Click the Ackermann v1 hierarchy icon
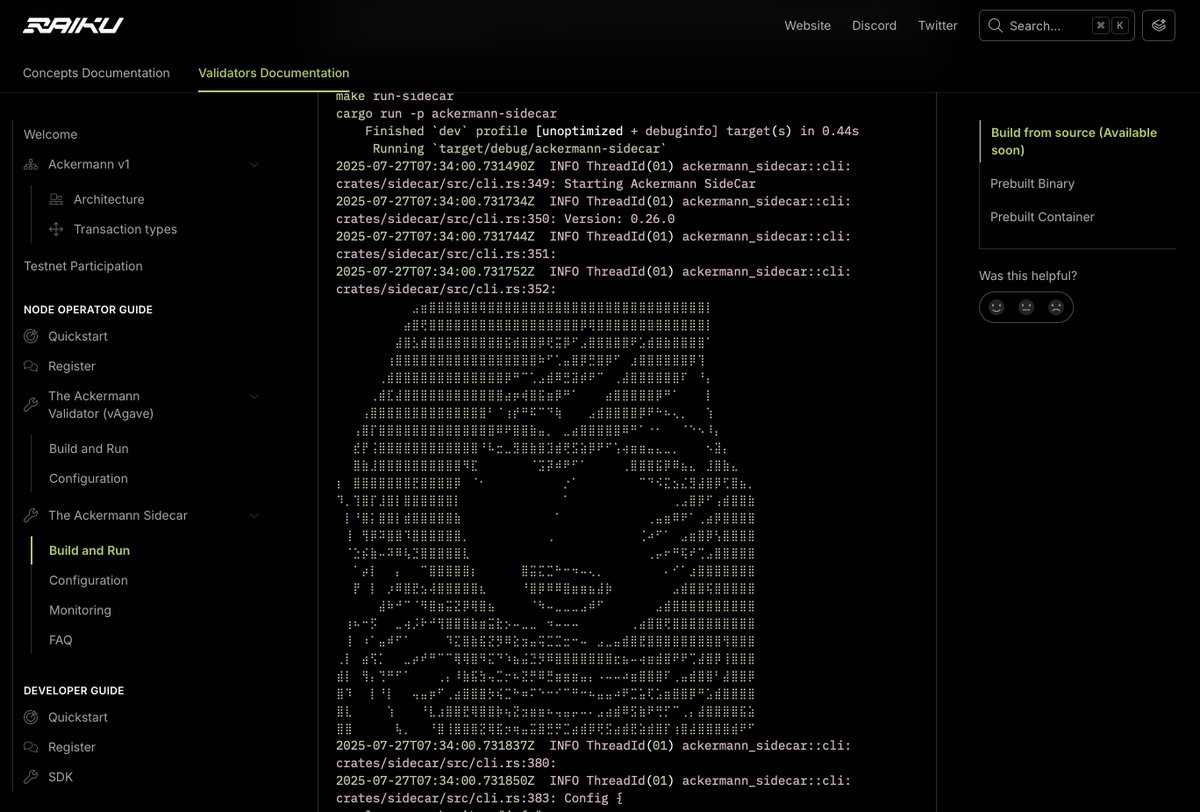This screenshot has width=1200, height=812. click(31, 164)
